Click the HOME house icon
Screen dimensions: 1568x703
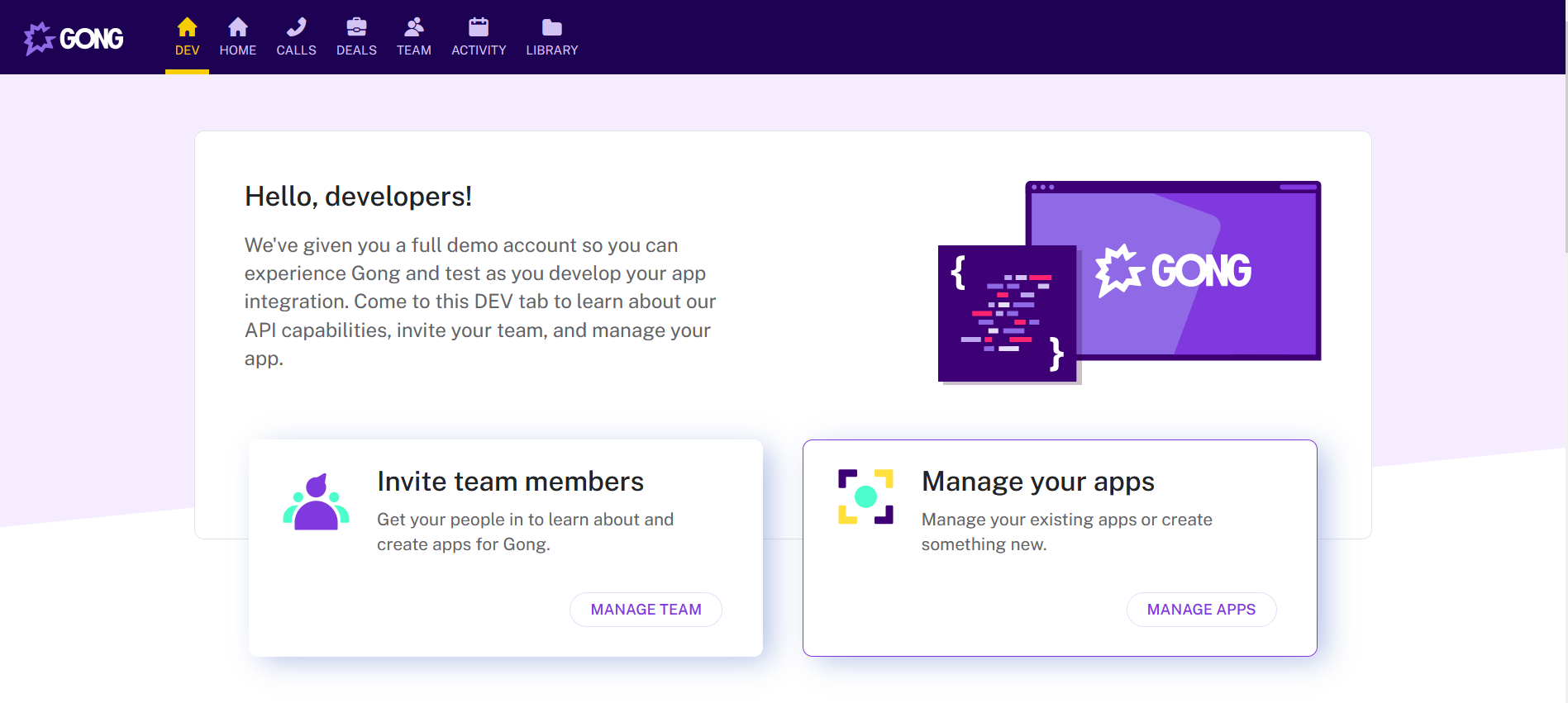(x=238, y=27)
